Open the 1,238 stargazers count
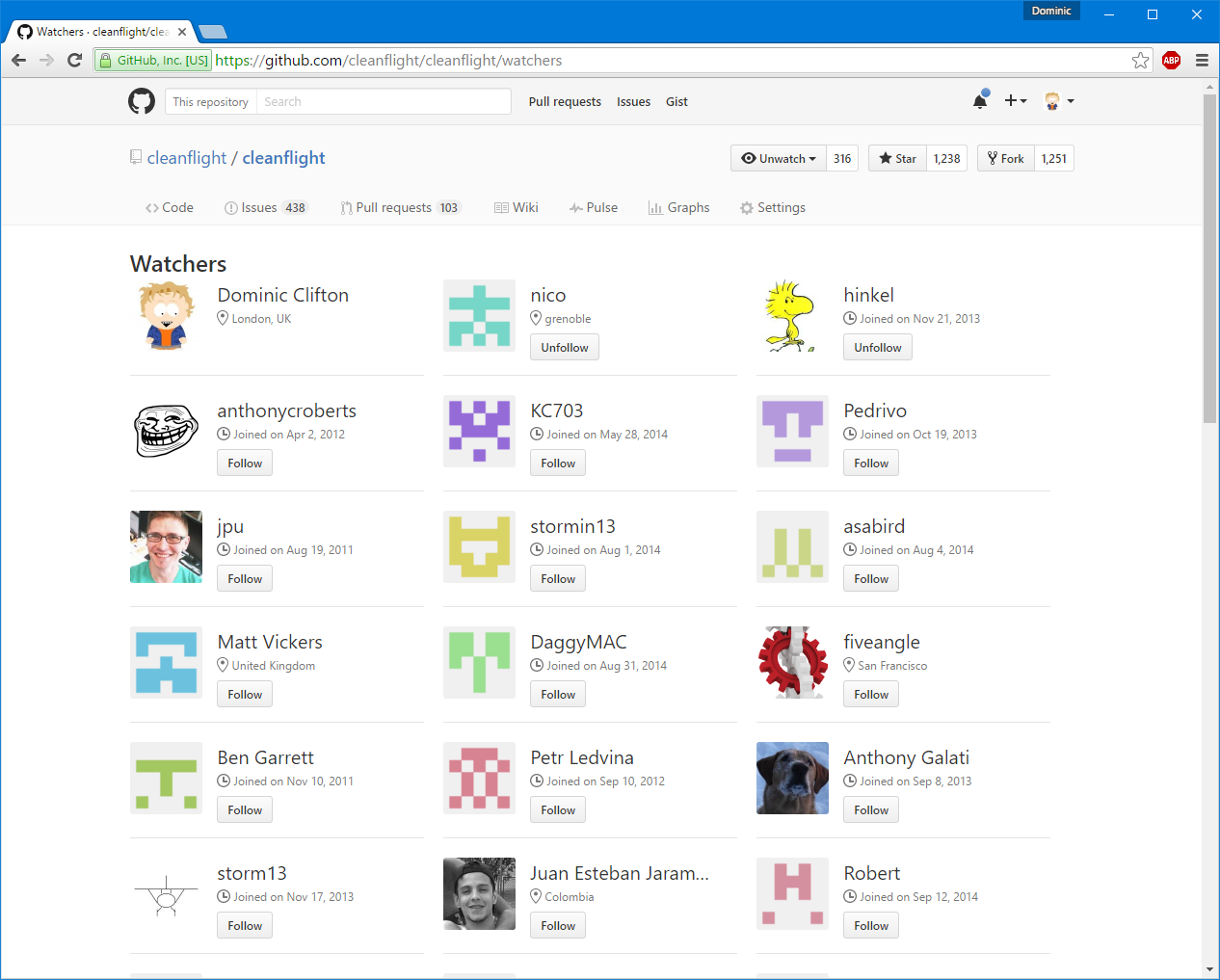Viewport: 1220px width, 980px height. 946,158
